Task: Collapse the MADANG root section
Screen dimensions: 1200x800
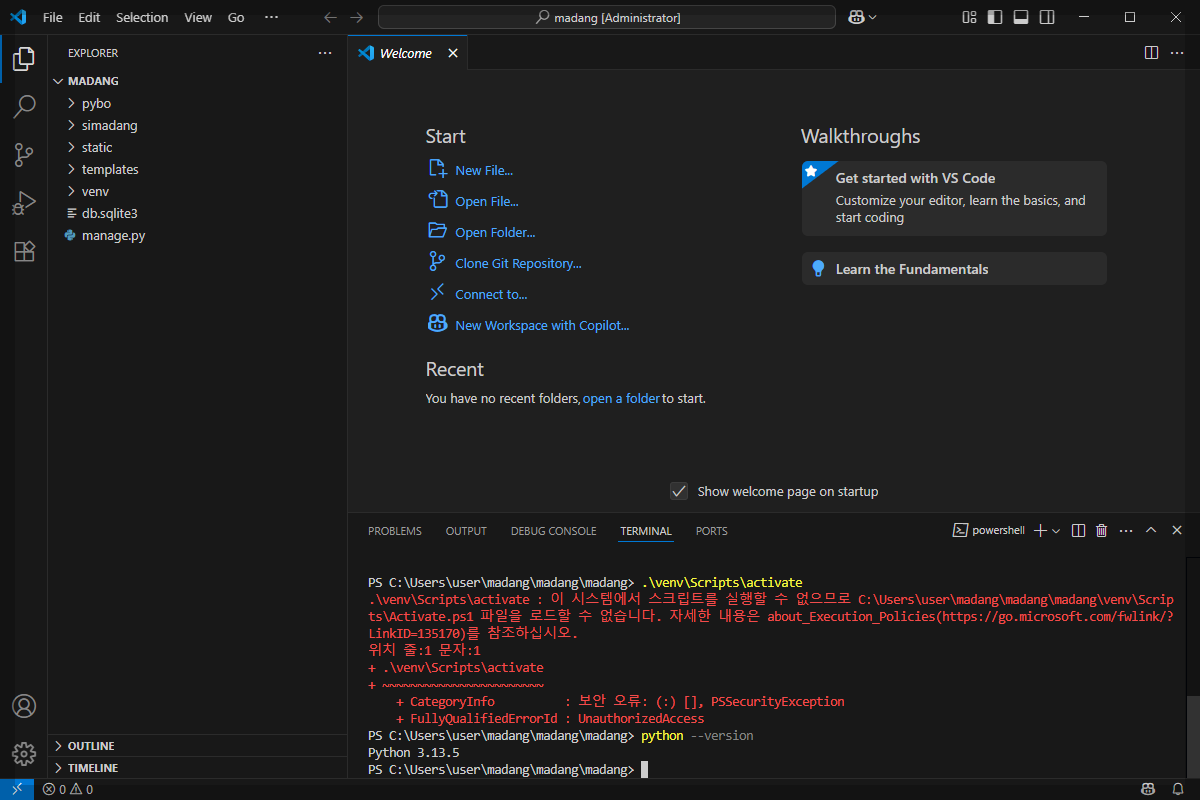Action: 195,81
